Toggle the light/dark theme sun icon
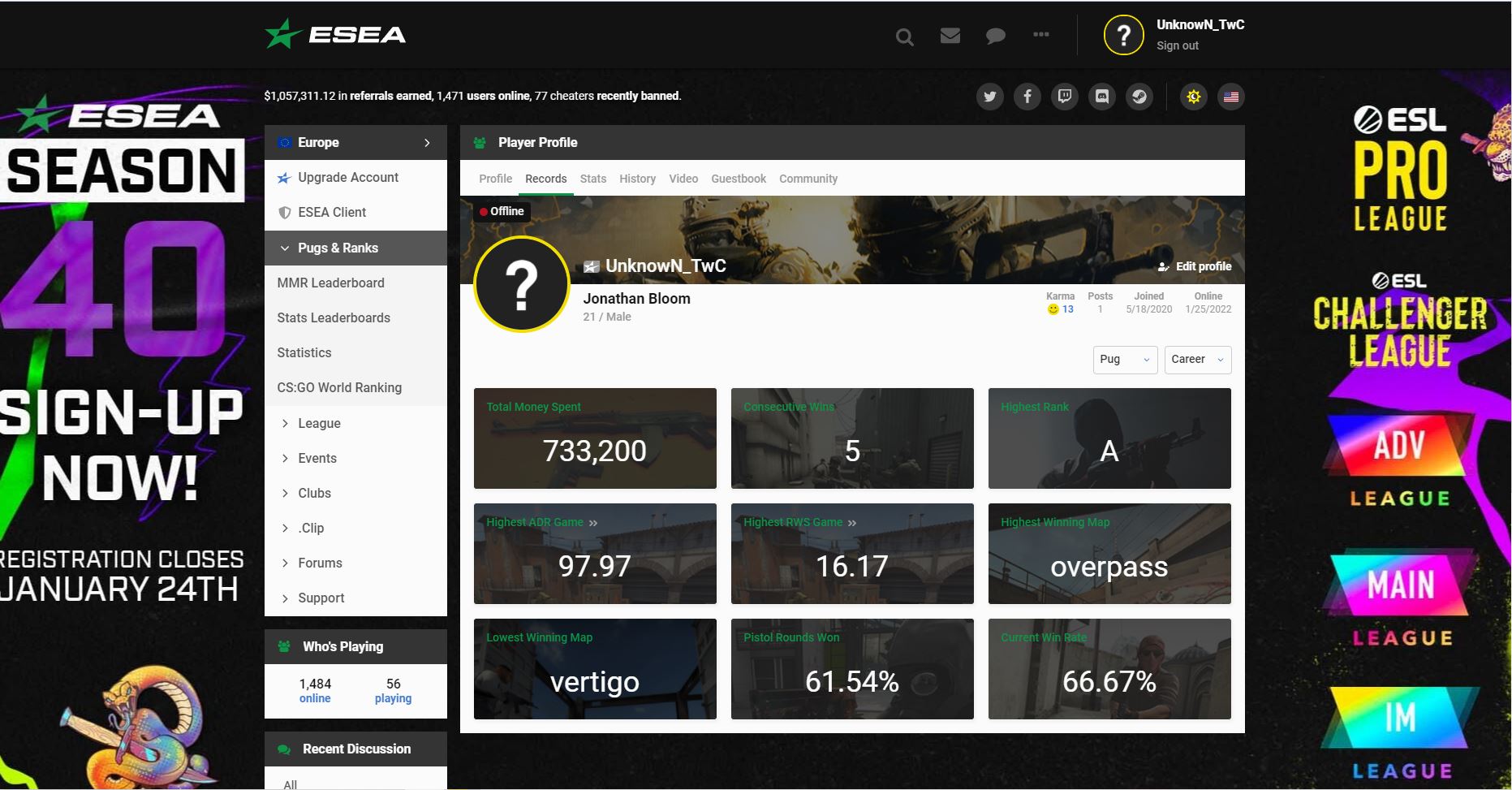The height and width of the screenshot is (790, 1512). (x=1193, y=97)
